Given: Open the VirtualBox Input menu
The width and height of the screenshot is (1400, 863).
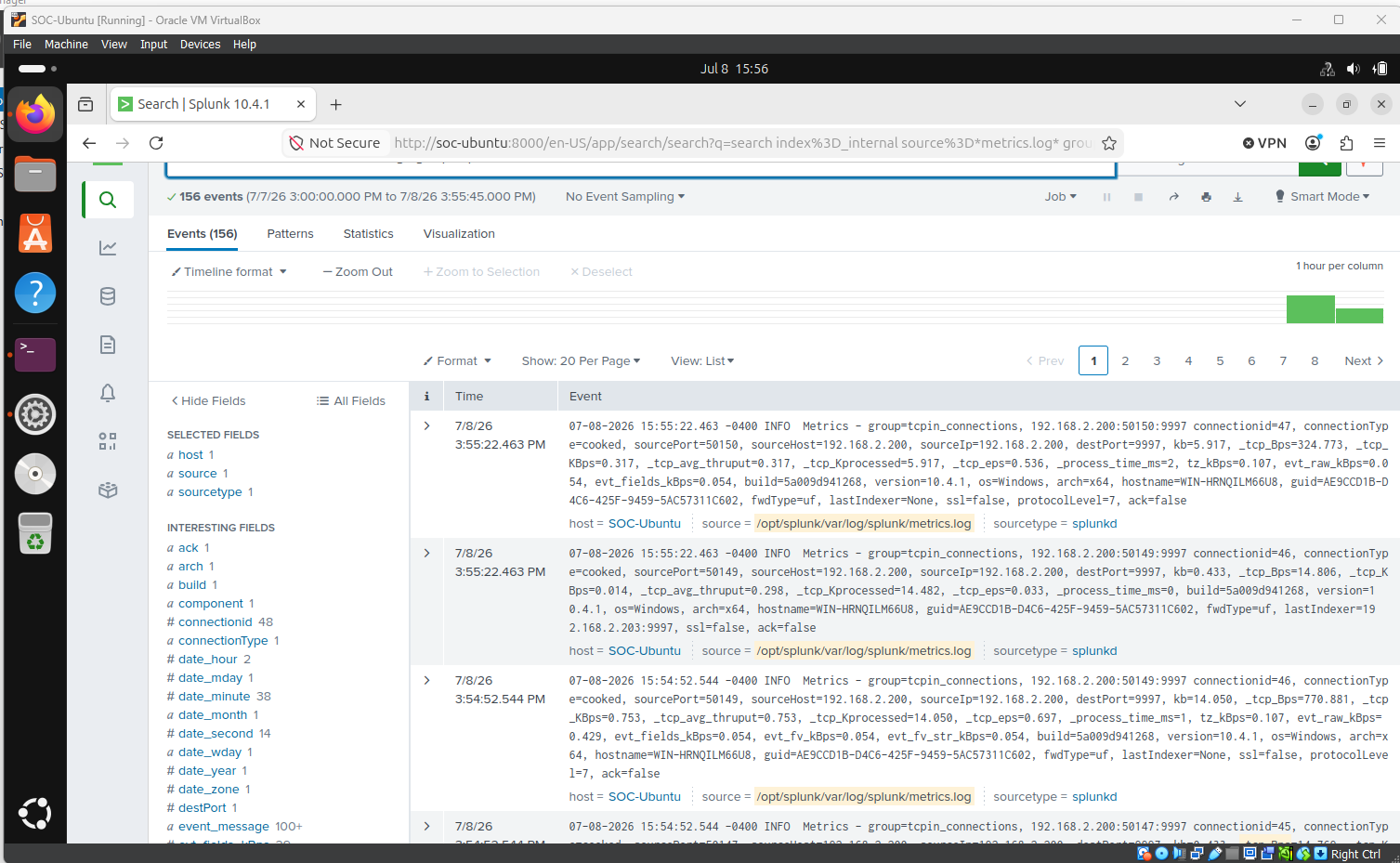Looking at the screenshot, I should point(153,45).
